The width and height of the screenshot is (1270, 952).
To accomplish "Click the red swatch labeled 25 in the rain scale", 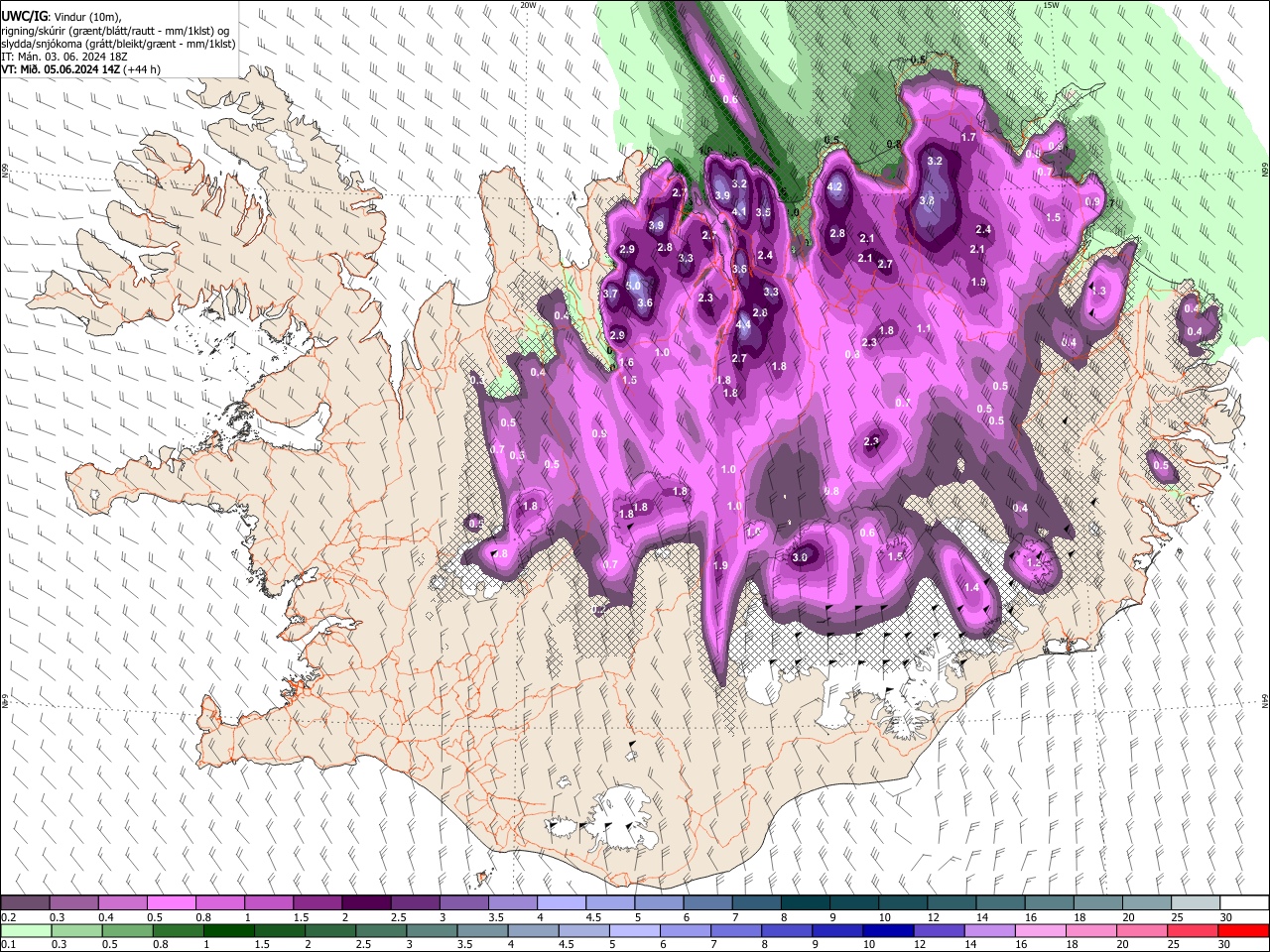I will [1193, 930].
